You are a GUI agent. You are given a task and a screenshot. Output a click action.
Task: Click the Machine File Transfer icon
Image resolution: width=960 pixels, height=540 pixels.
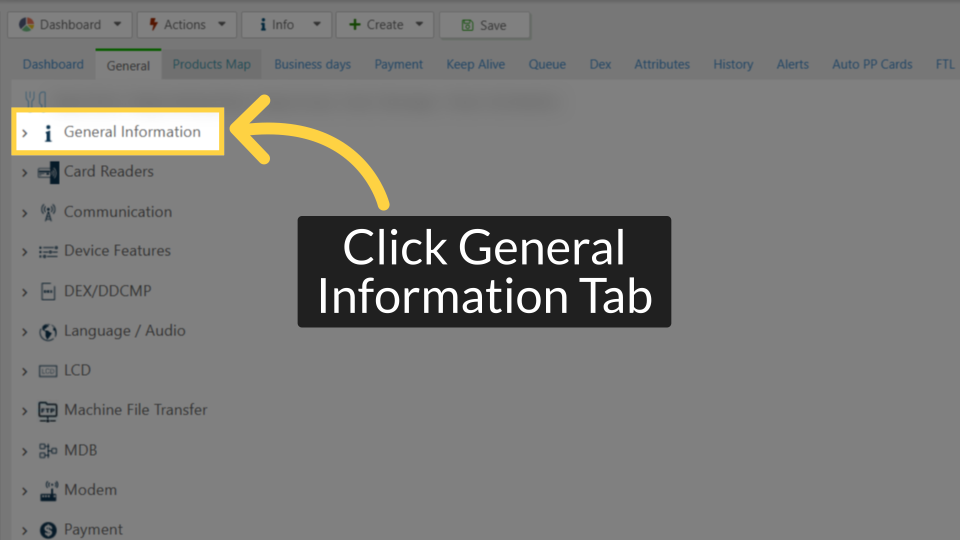click(48, 411)
